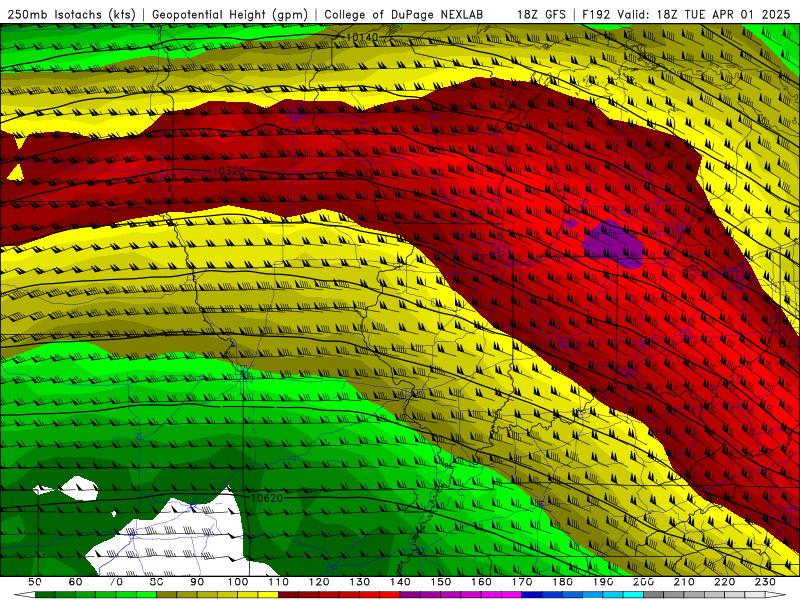Click the purple jet-core maximum on the map

[612, 245]
